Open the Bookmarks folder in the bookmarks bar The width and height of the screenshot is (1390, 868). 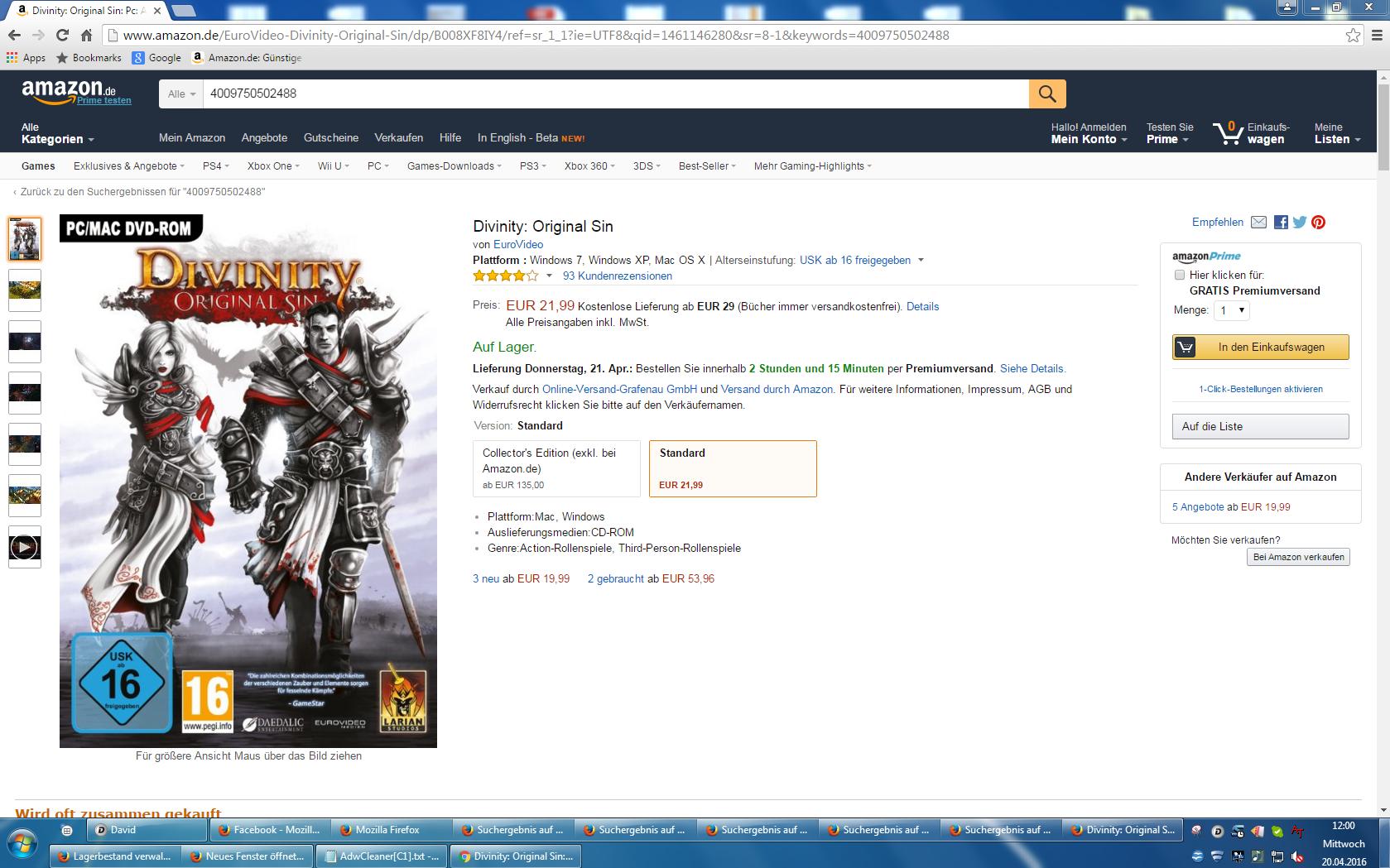pos(89,58)
